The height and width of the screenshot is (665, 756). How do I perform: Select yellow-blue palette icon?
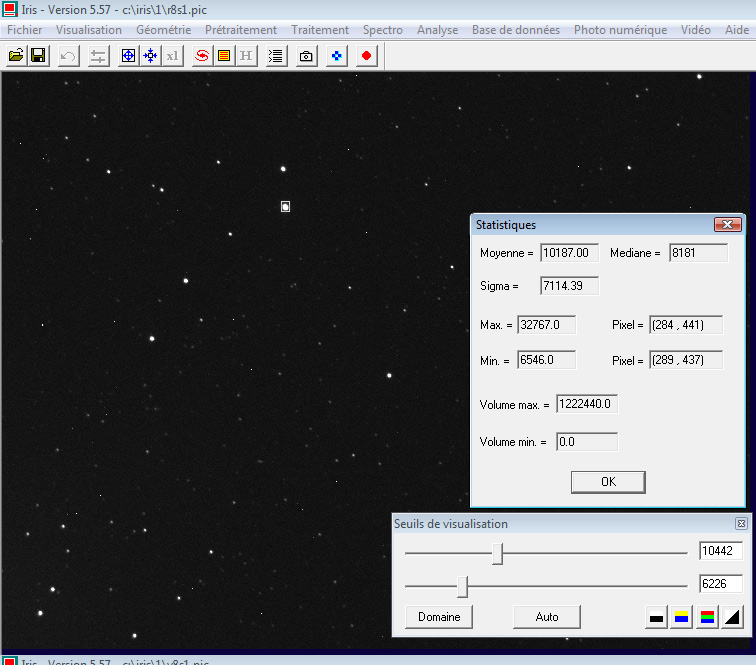[x=681, y=617]
